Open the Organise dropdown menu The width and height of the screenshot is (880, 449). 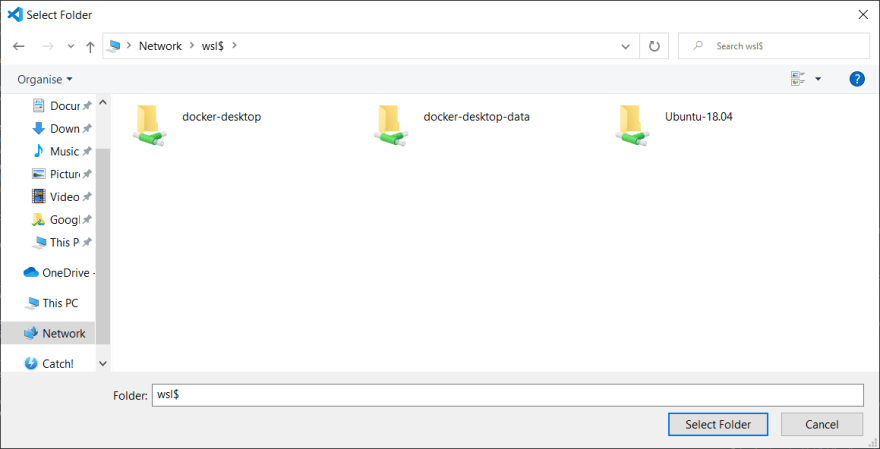tap(45, 79)
